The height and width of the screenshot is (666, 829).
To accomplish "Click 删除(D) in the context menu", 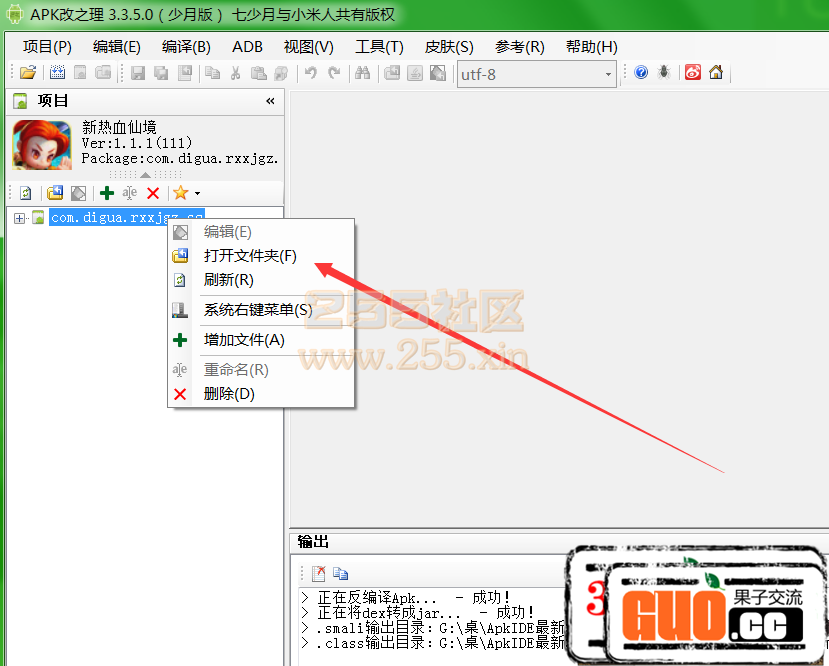I will (x=229, y=394).
